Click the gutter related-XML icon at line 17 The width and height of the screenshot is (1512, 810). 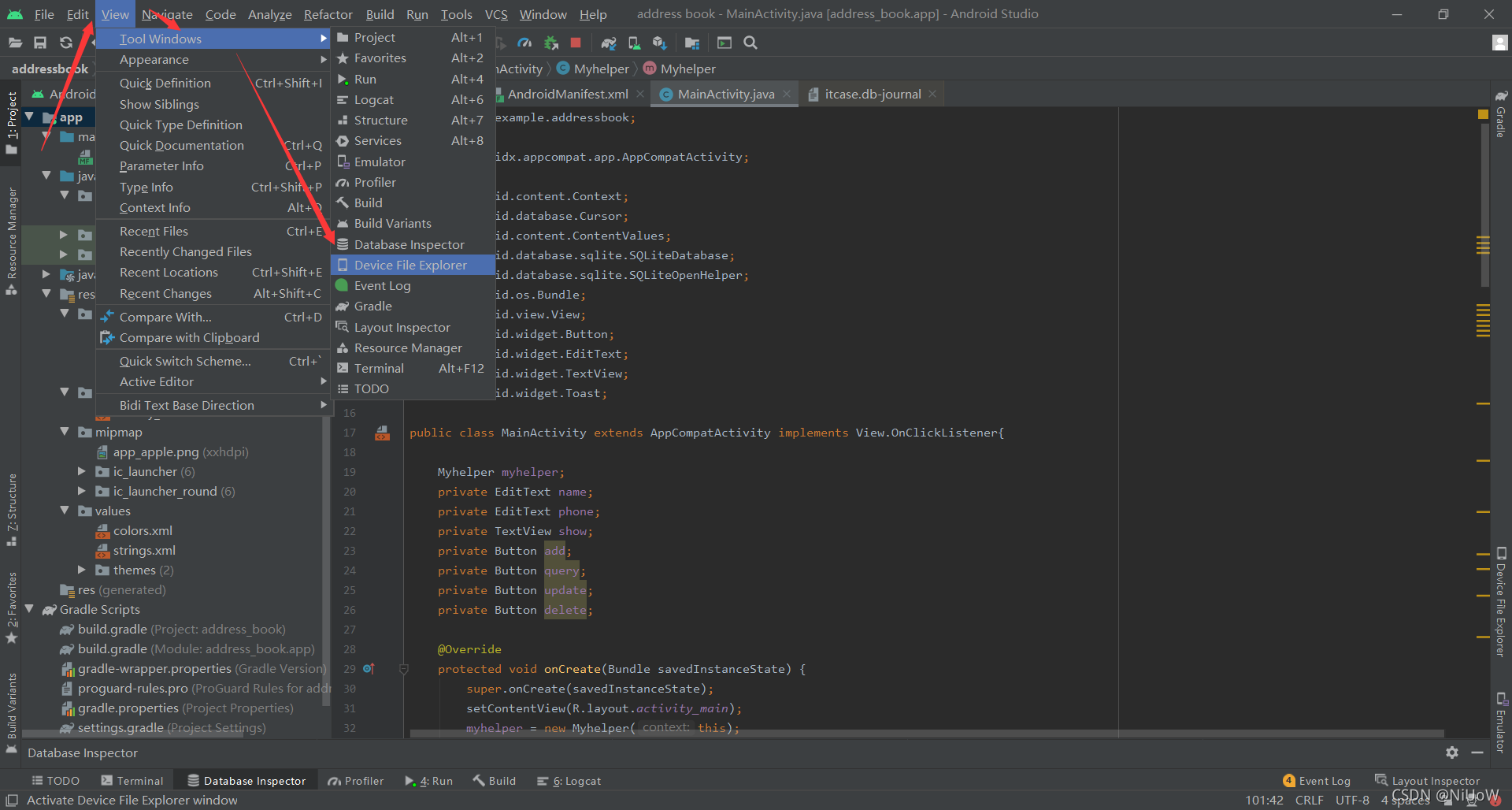[x=382, y=433]
